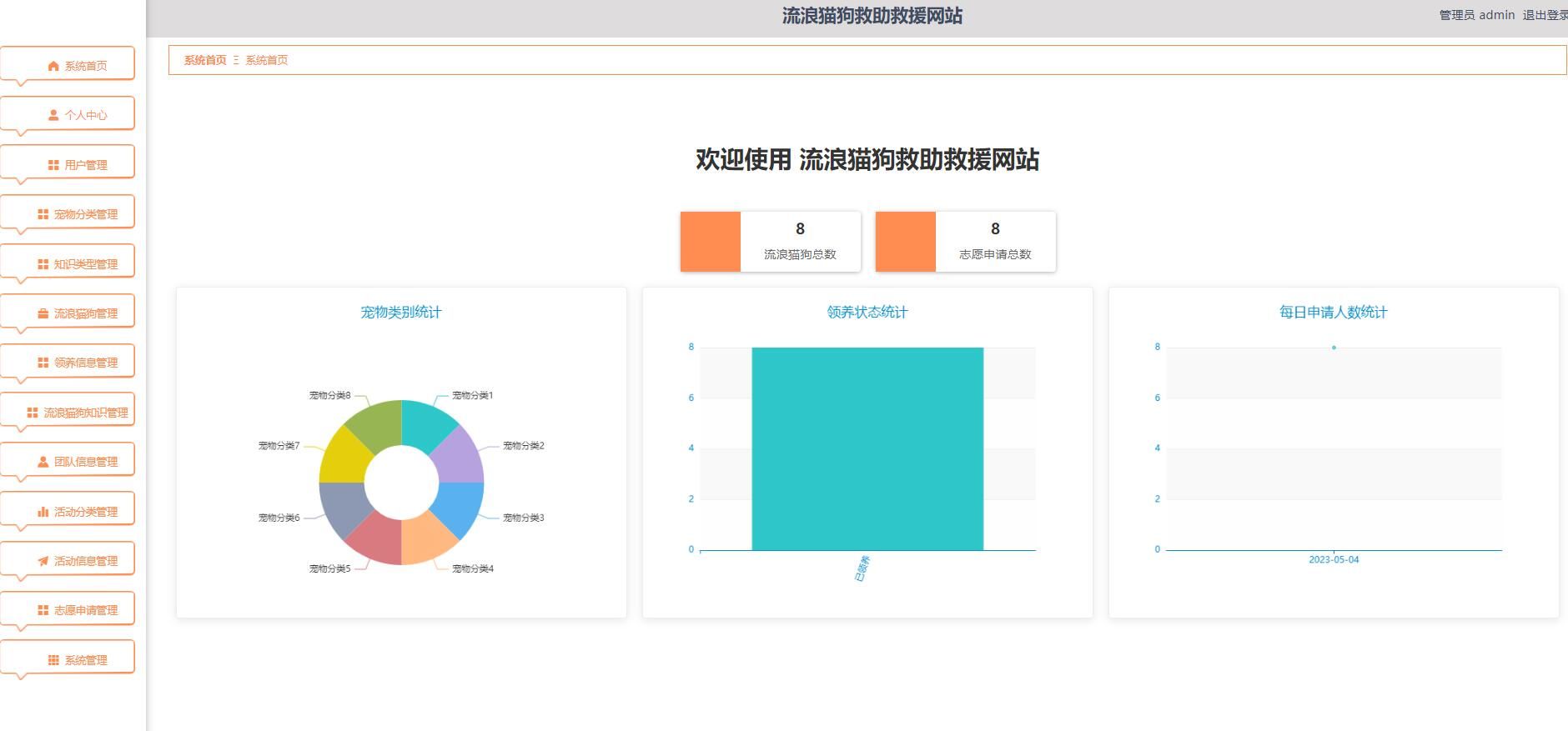Click the home icon beside 系统首页
The image size is (1568, 731).
[53, 66]
